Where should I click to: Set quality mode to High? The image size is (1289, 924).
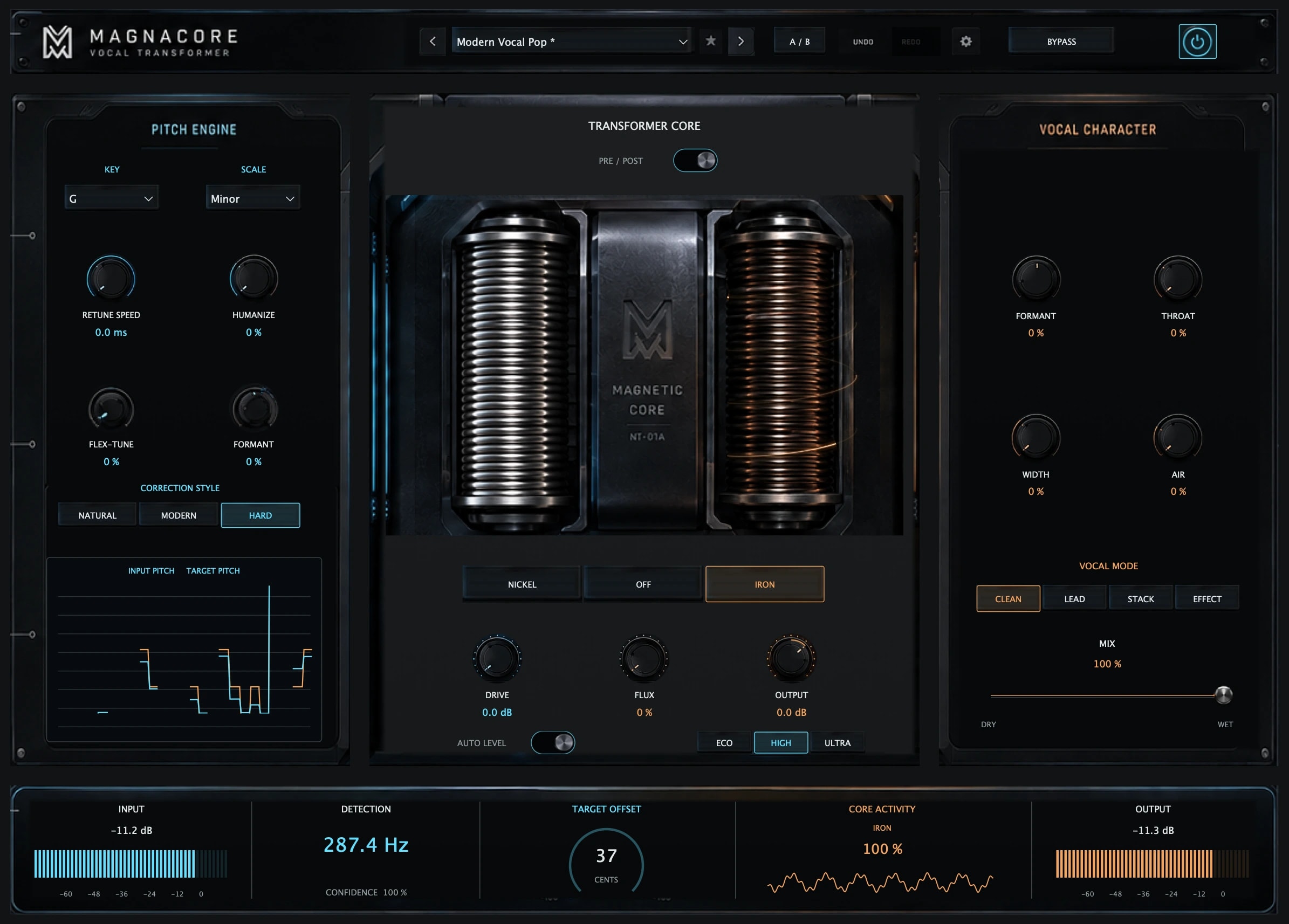click(780, 743)
